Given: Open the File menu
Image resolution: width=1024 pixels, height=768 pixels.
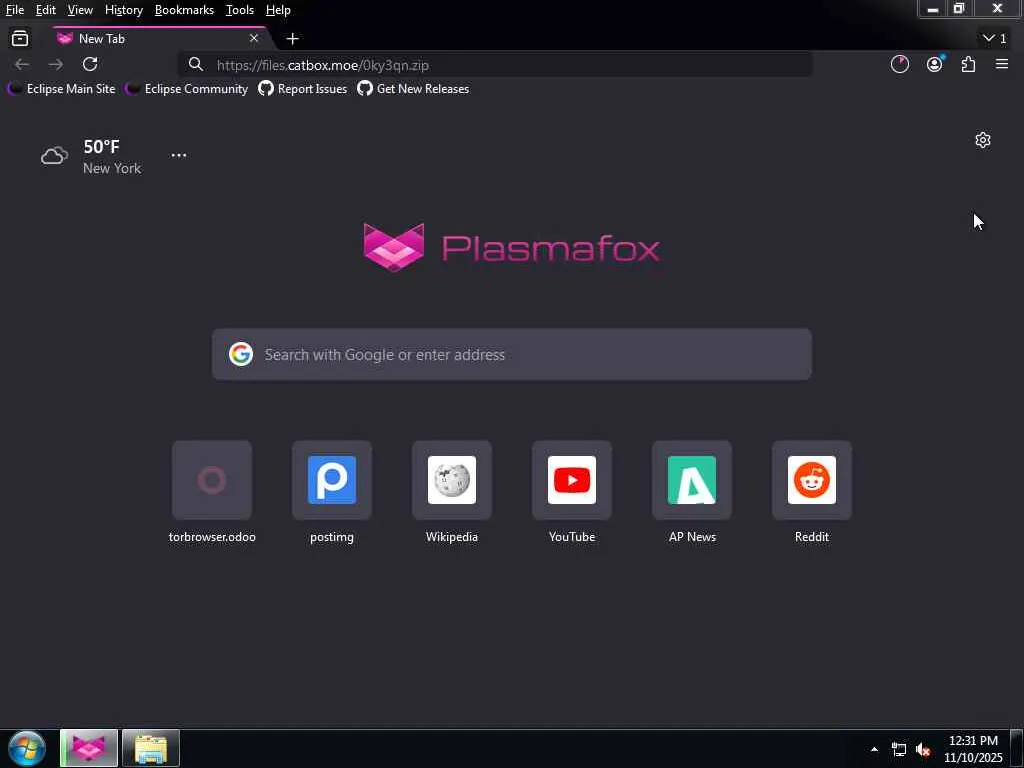Looking at the screenshot, I should pos(15,10).
